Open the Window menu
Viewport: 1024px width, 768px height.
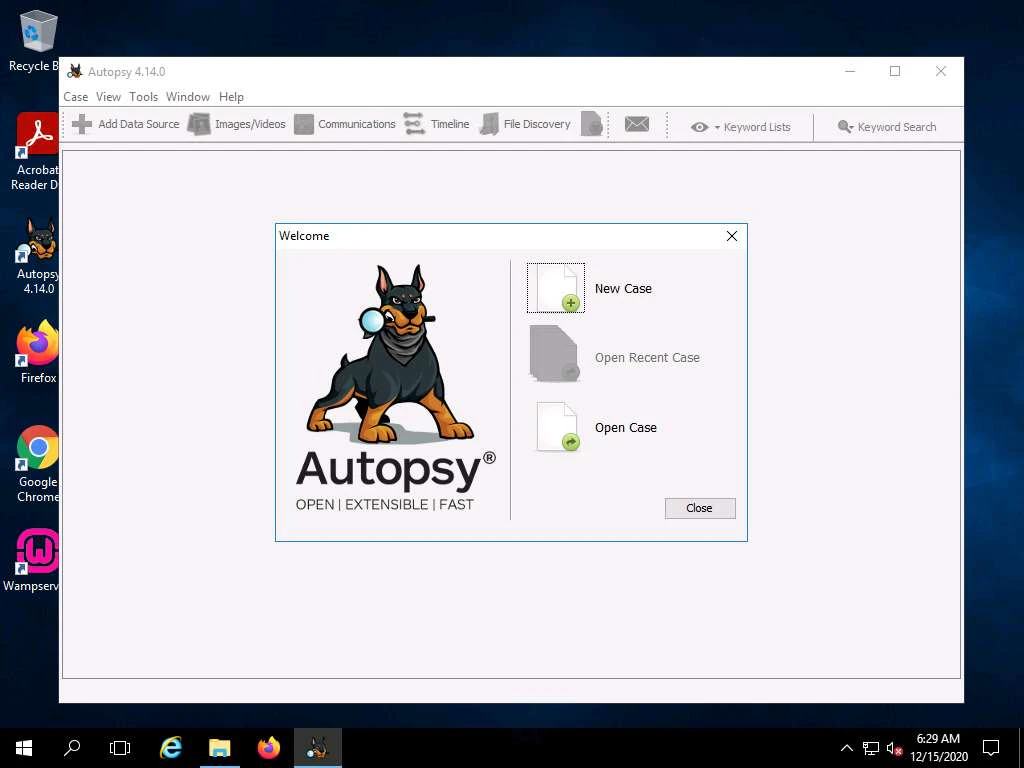188,97
